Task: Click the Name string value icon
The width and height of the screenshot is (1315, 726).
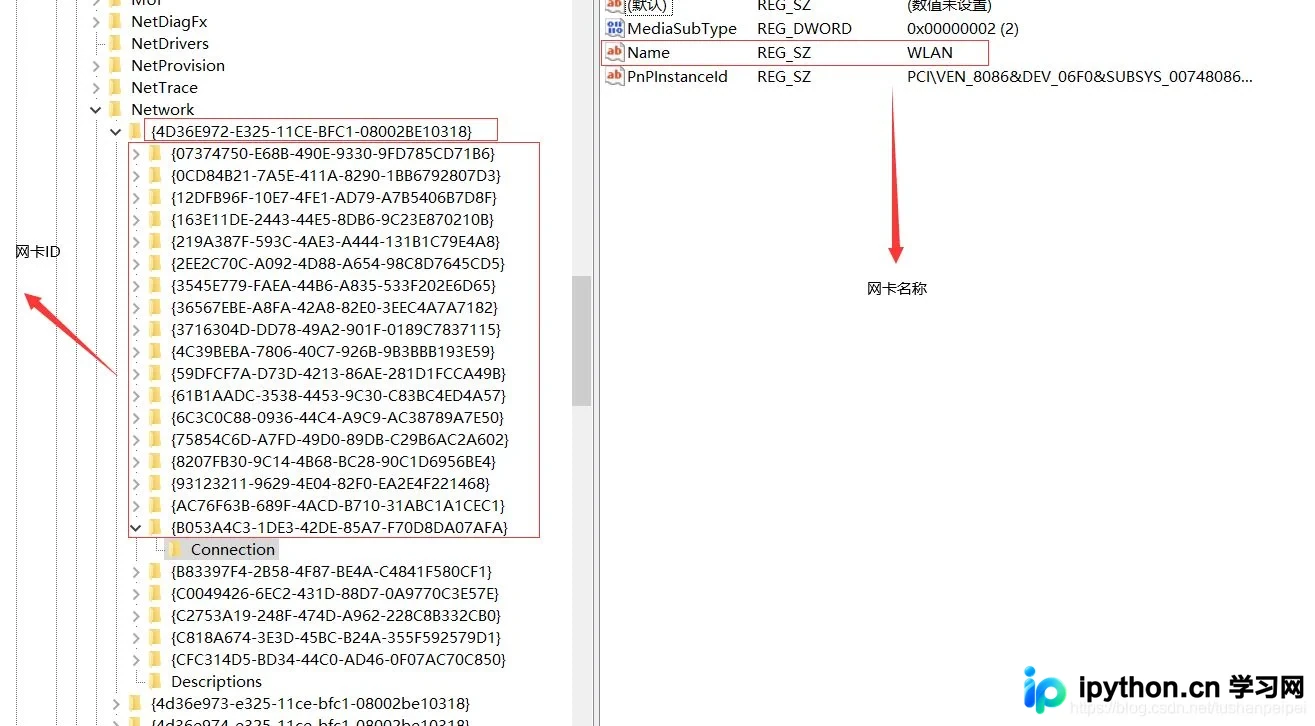Action: click(615, 53)
